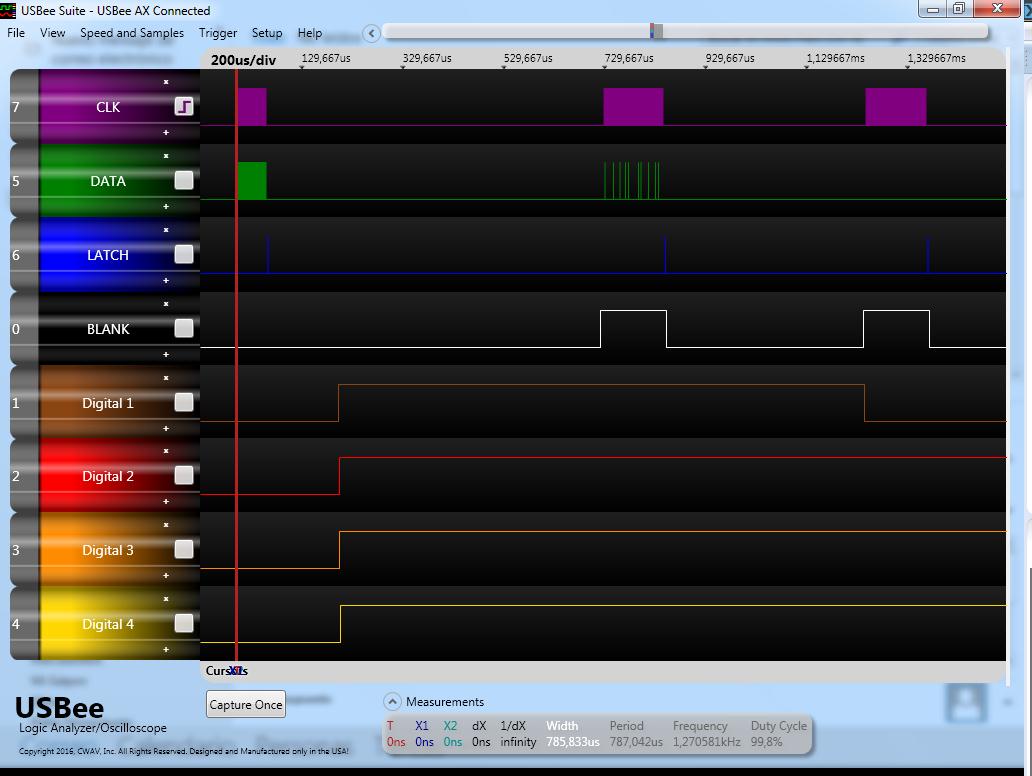Viewport: 1032px width, 776px height.
Task: Open the View menu
Action: pos(53,33)
